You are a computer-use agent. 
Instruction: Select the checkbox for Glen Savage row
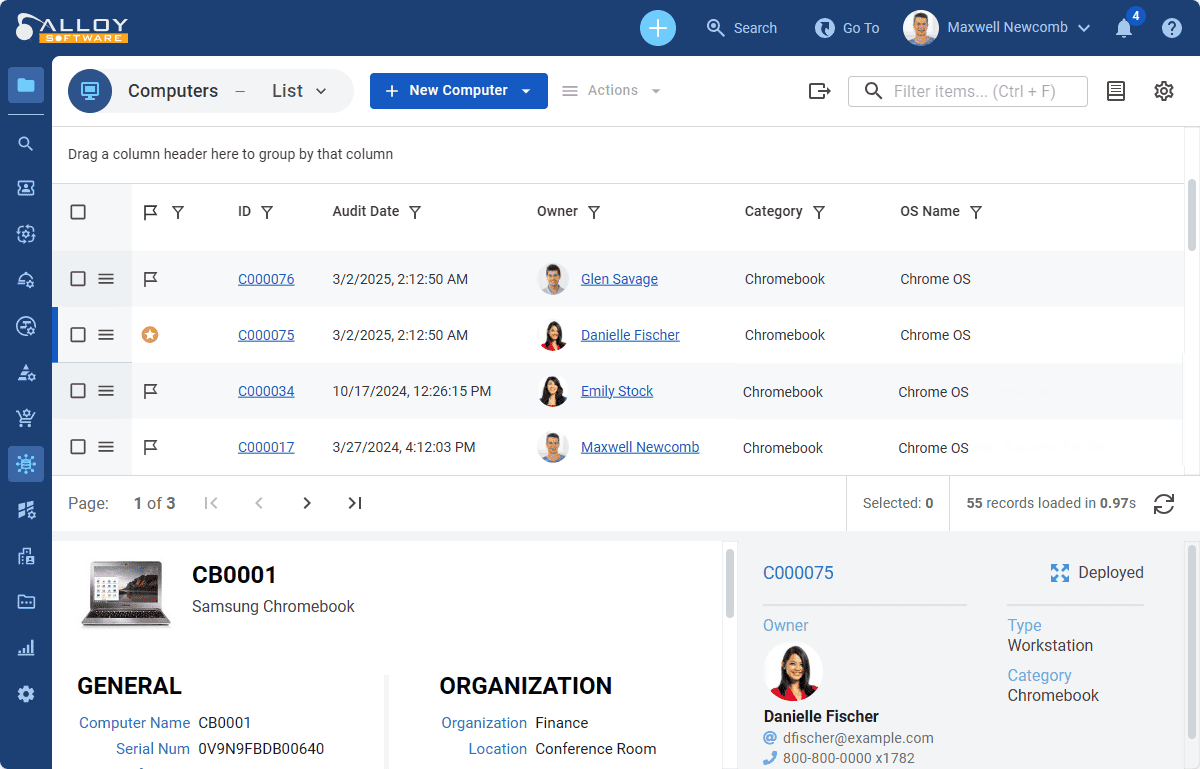[78, 279]
